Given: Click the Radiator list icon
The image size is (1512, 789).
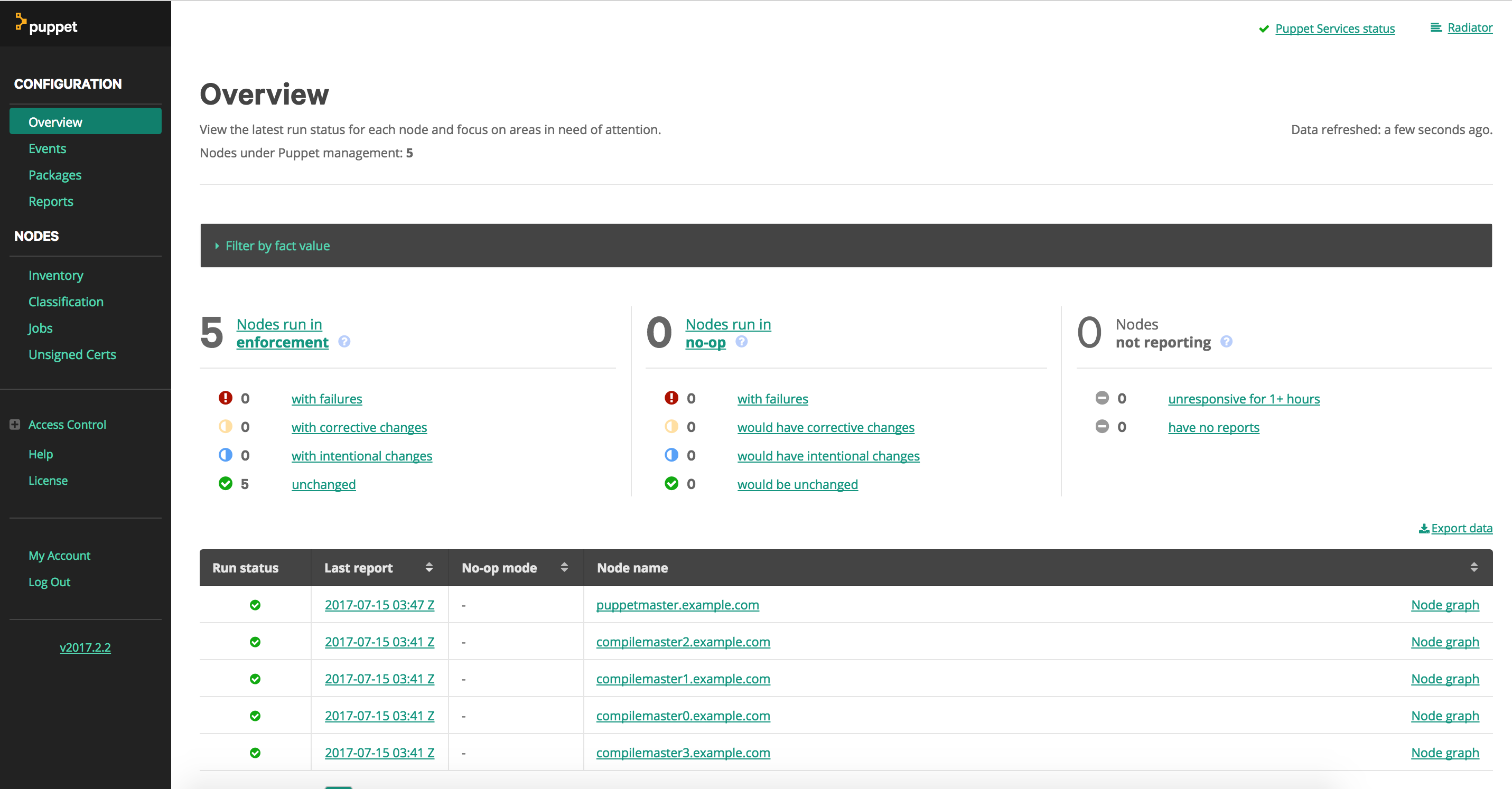Looking at the screenshot, I should [1436, 27].
